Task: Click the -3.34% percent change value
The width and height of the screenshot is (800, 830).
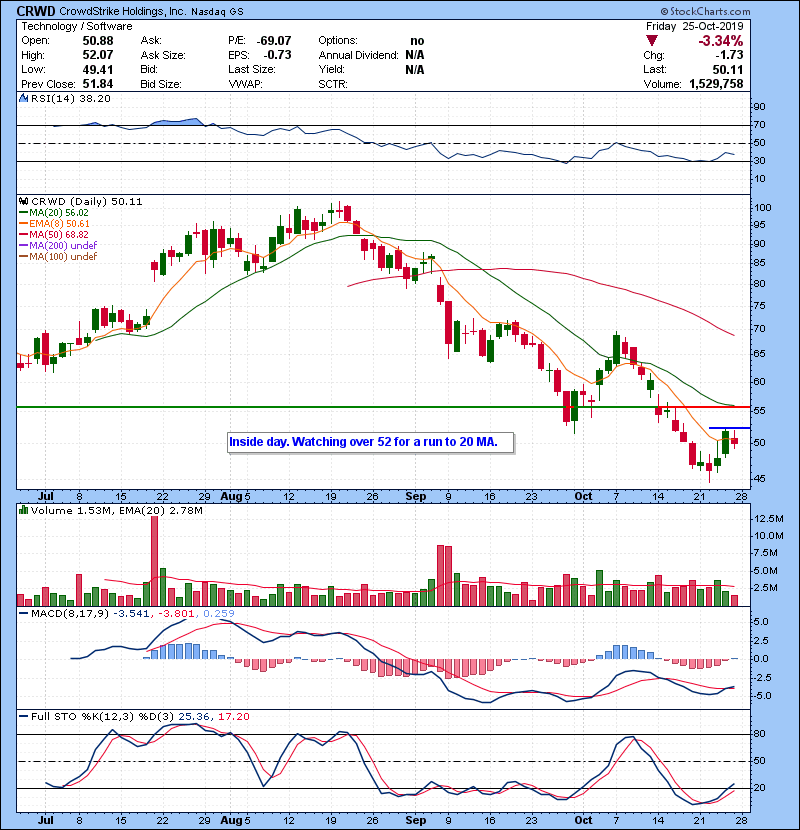Action: [721, 41]
